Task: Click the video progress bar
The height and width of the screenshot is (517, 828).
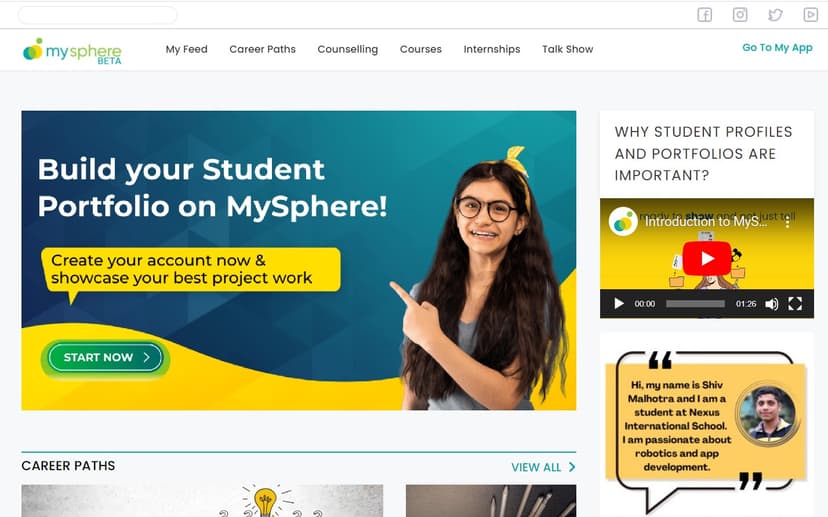Action: pyautogui.click(x=695, y=304)
